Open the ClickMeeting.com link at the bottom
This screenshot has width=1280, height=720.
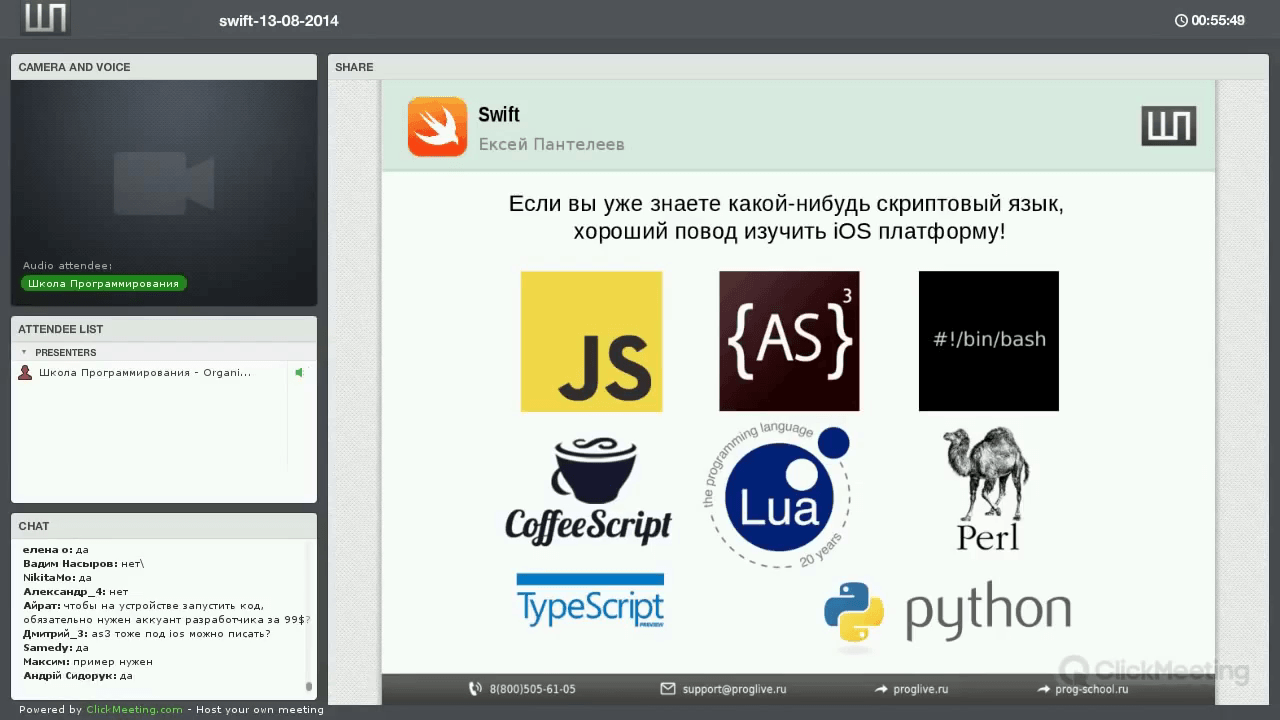[134, 710]
